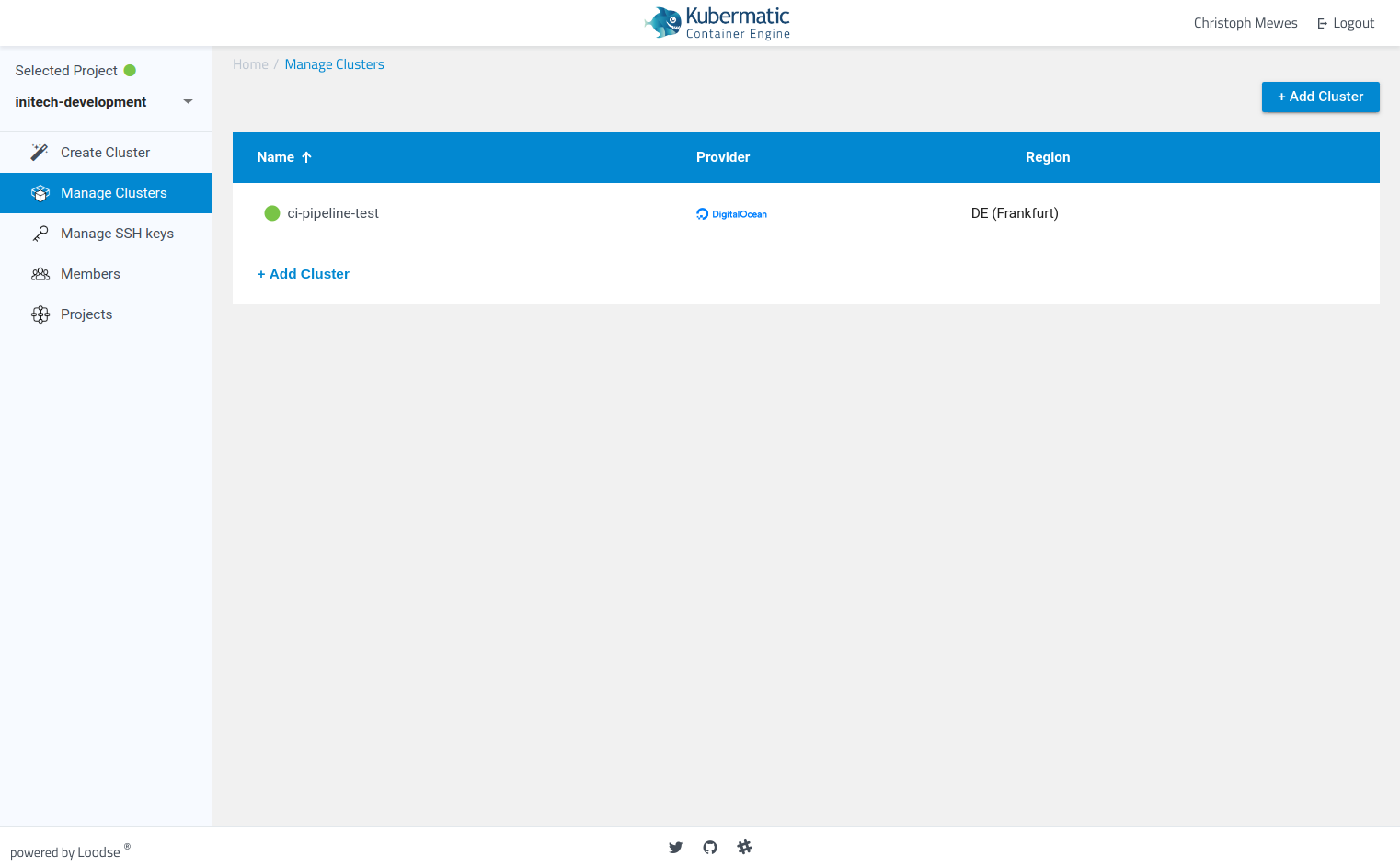Image resolution: width=1400 pixels, height=867 pixels.
Task: Click the Christoph Mewes user name
Action: (1245, 23)
